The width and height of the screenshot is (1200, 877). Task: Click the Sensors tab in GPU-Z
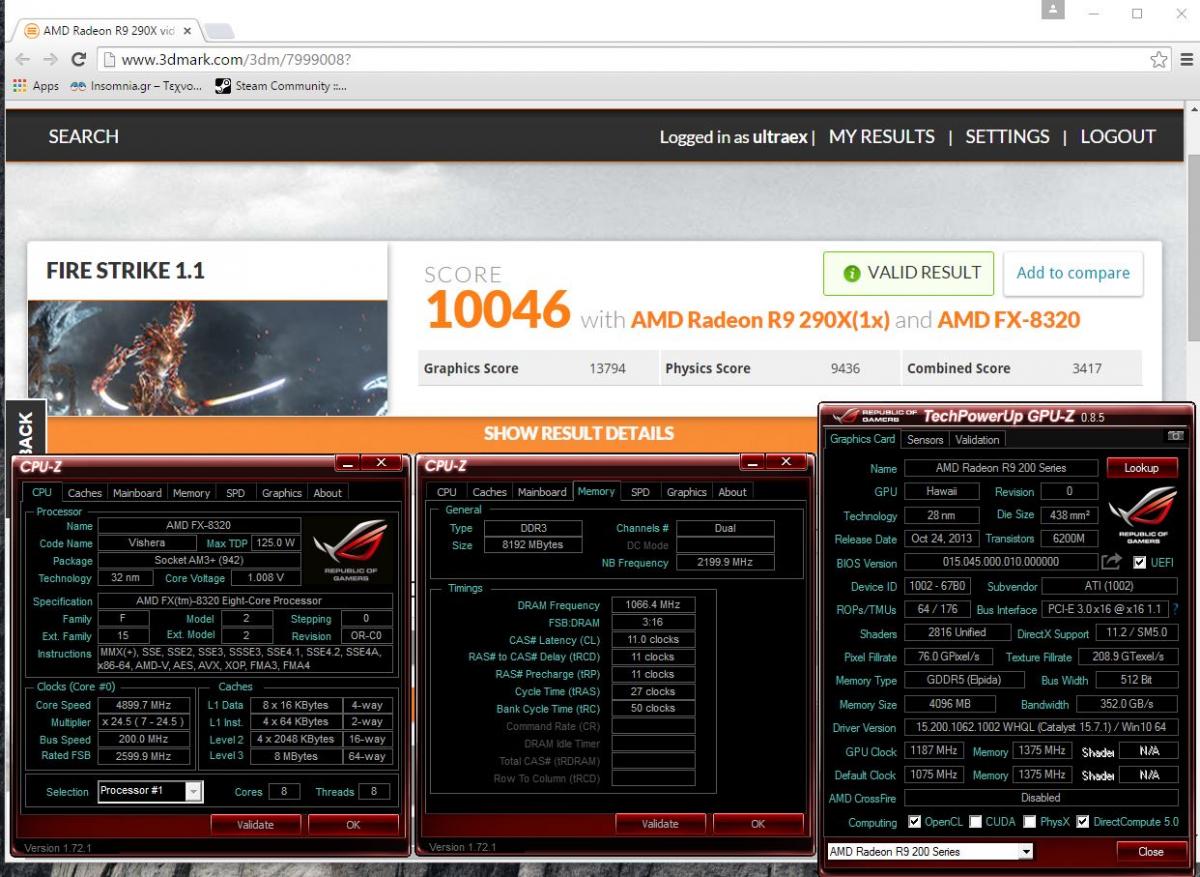tap(925, 440)
